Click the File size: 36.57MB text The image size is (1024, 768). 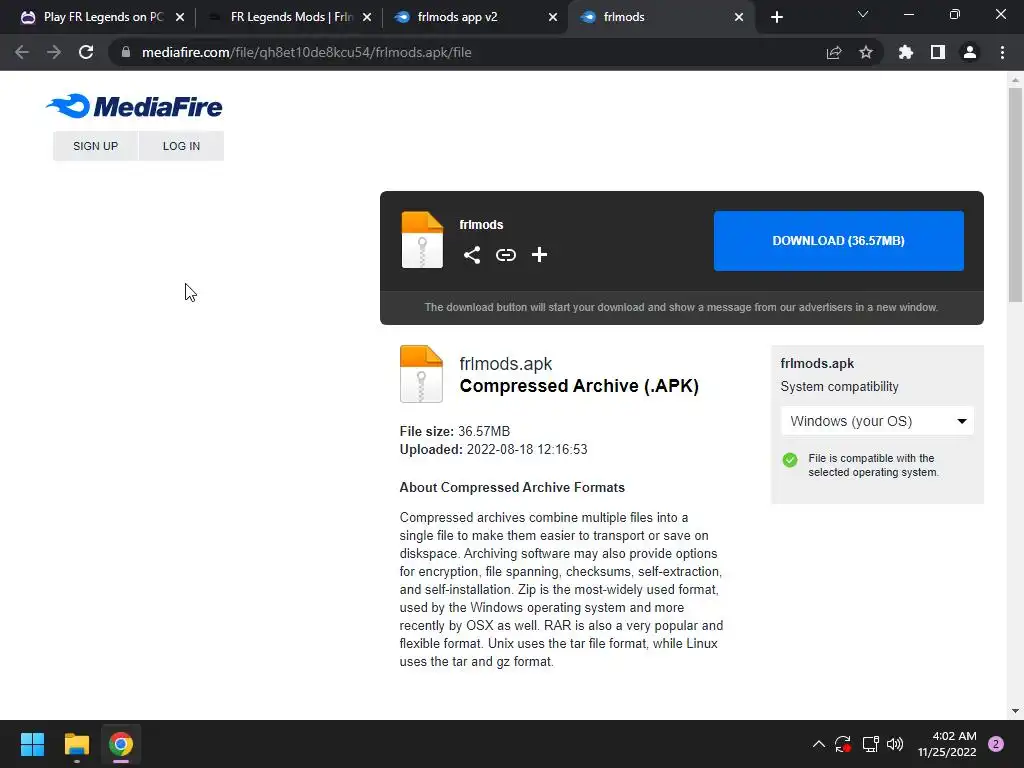455,431
